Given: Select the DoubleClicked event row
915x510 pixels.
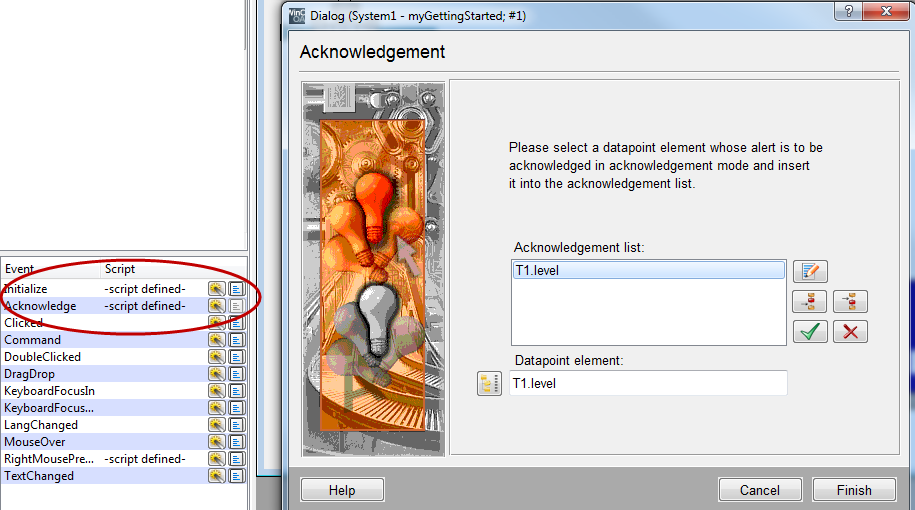Looking at the screenshot, I should click(x=124, y=357).
